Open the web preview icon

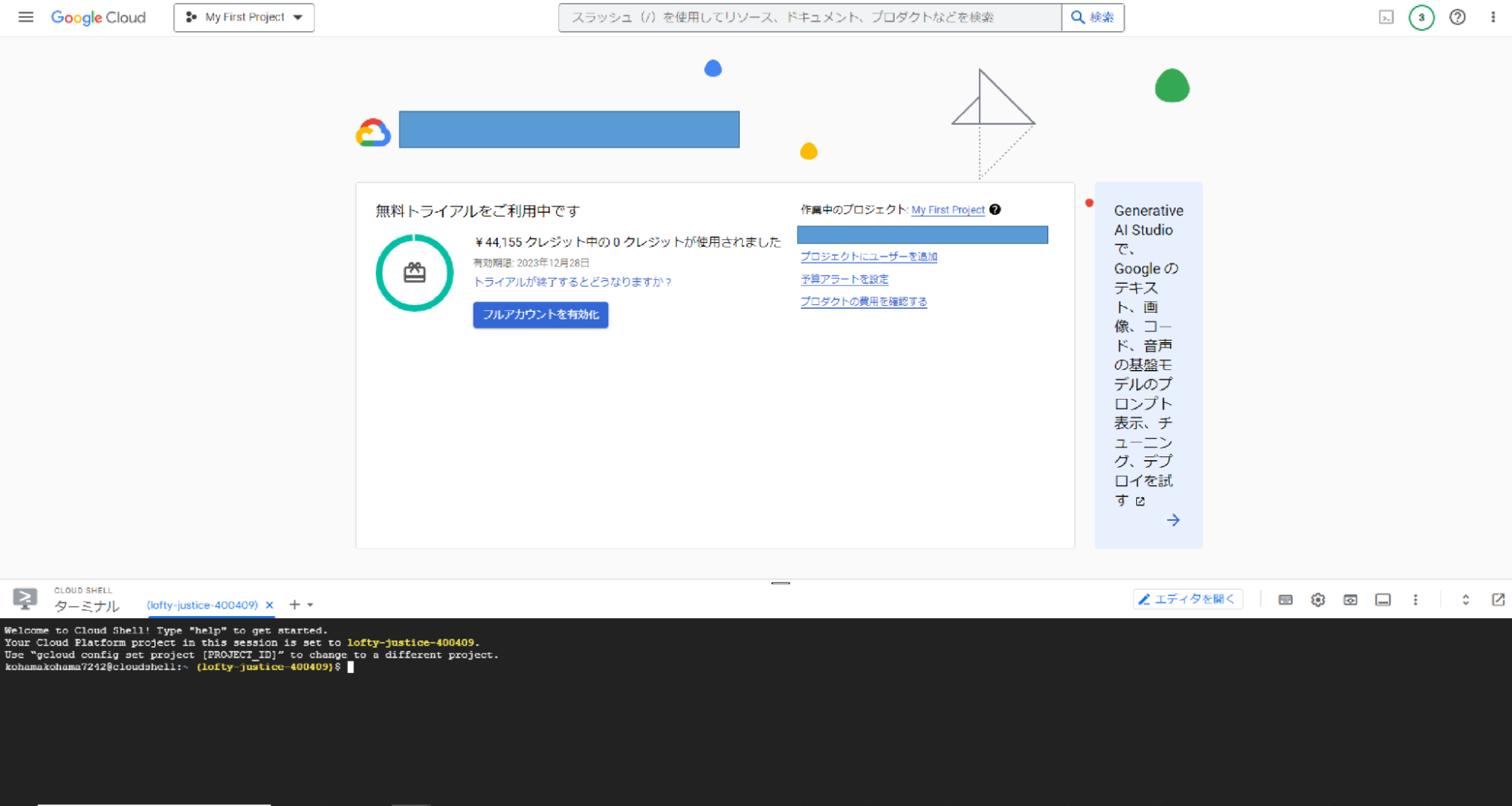pos(1351,600)
